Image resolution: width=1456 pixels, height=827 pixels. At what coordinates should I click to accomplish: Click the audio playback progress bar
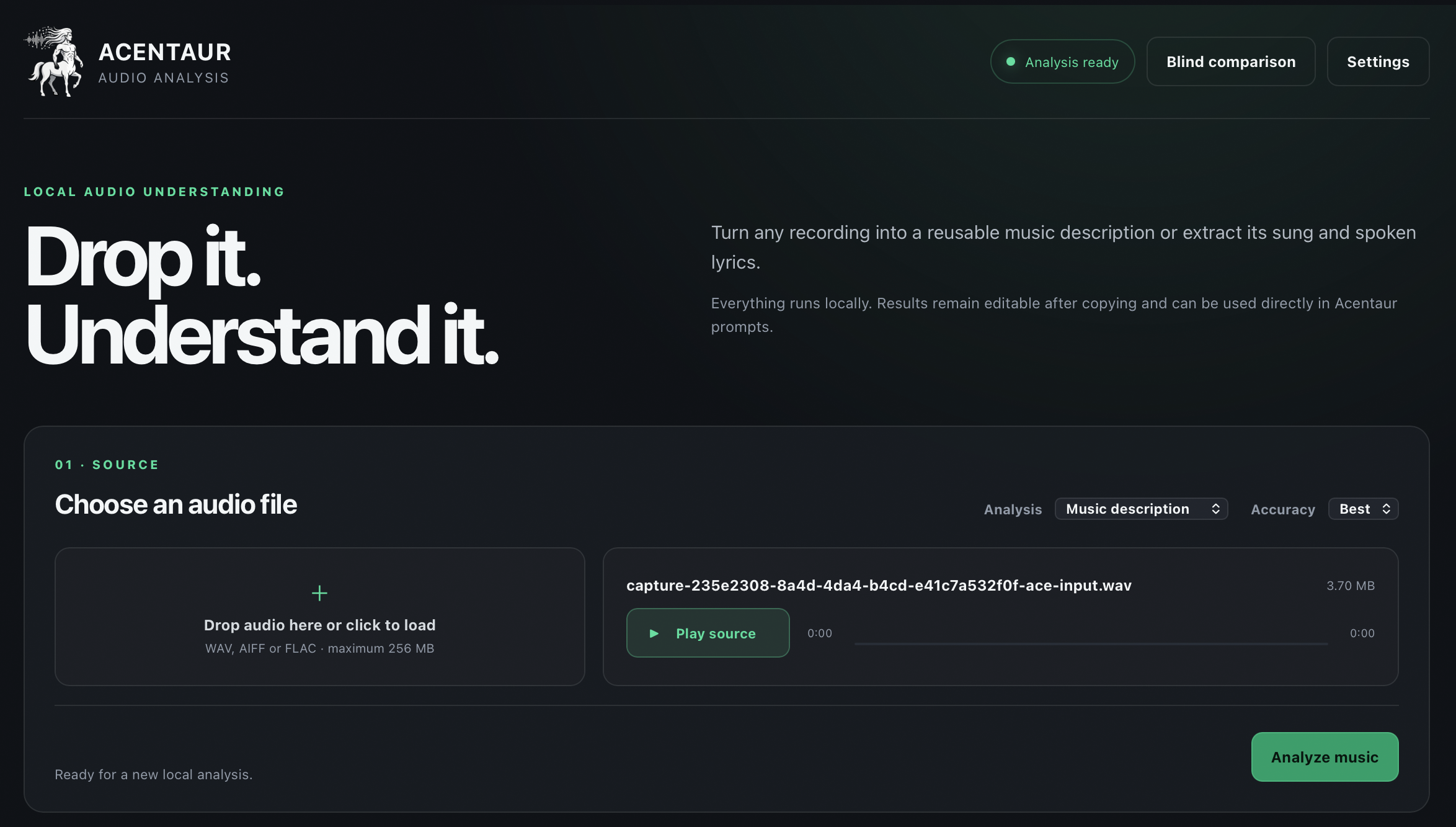(1091, 644)
